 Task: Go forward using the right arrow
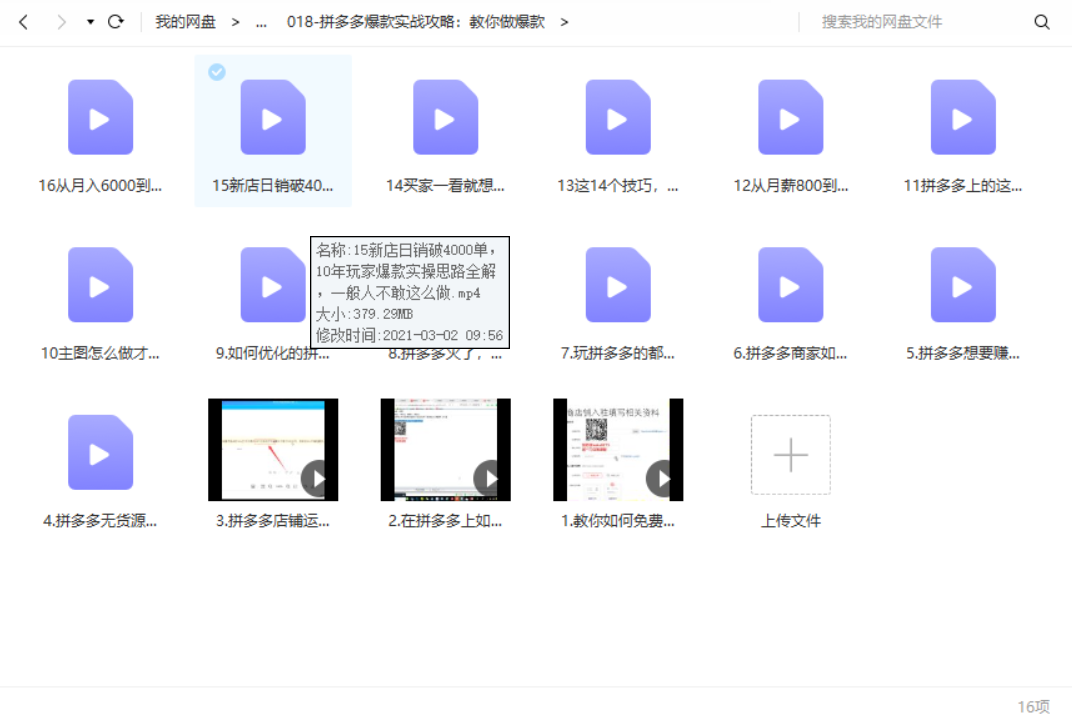tap(62, 22)
